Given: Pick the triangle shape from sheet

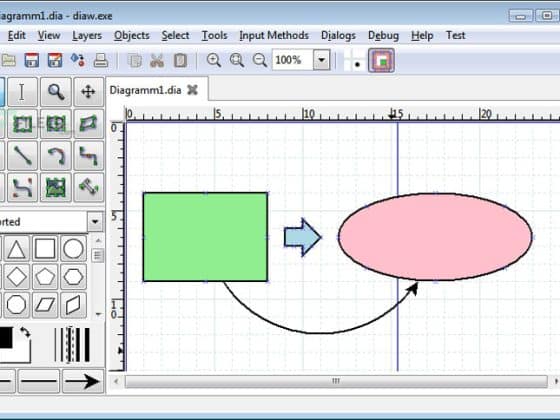Looking at the screenshot, I should coord(16,248).
